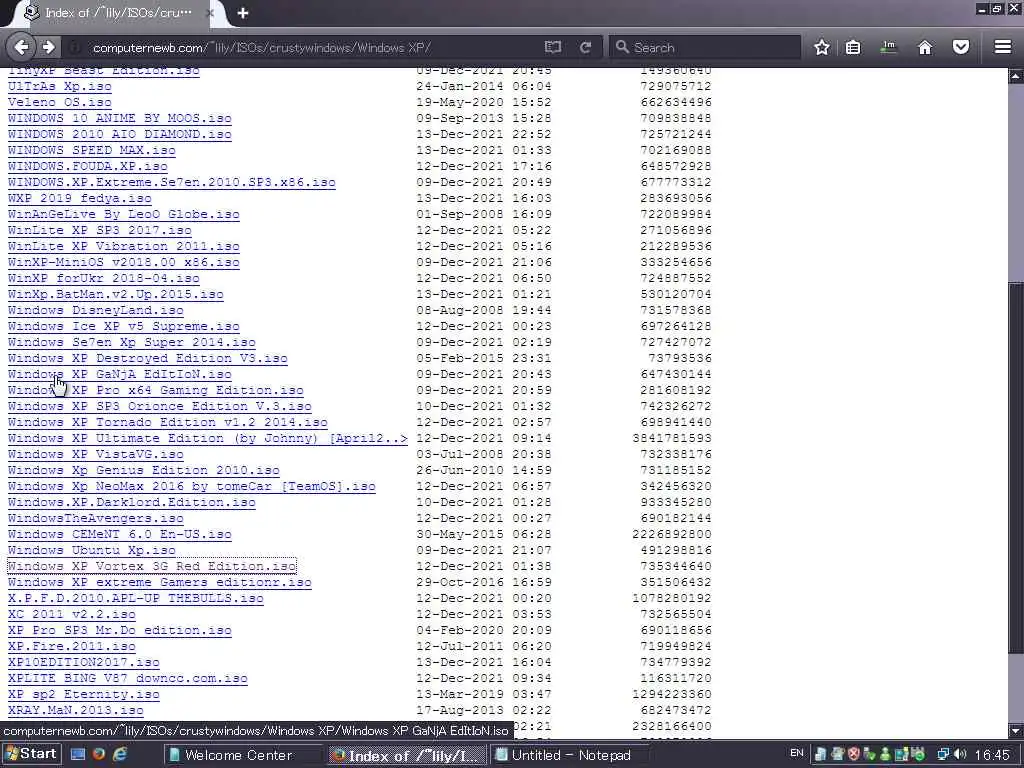Save page to Pocket
Screen dimensions: 1024x768
click(961, 47)
